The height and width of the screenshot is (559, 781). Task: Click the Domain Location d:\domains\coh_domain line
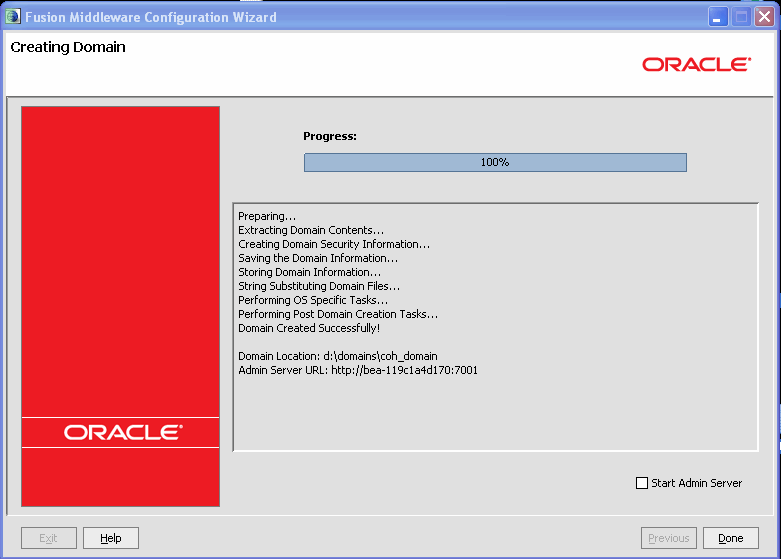click(x=338, y=356)
